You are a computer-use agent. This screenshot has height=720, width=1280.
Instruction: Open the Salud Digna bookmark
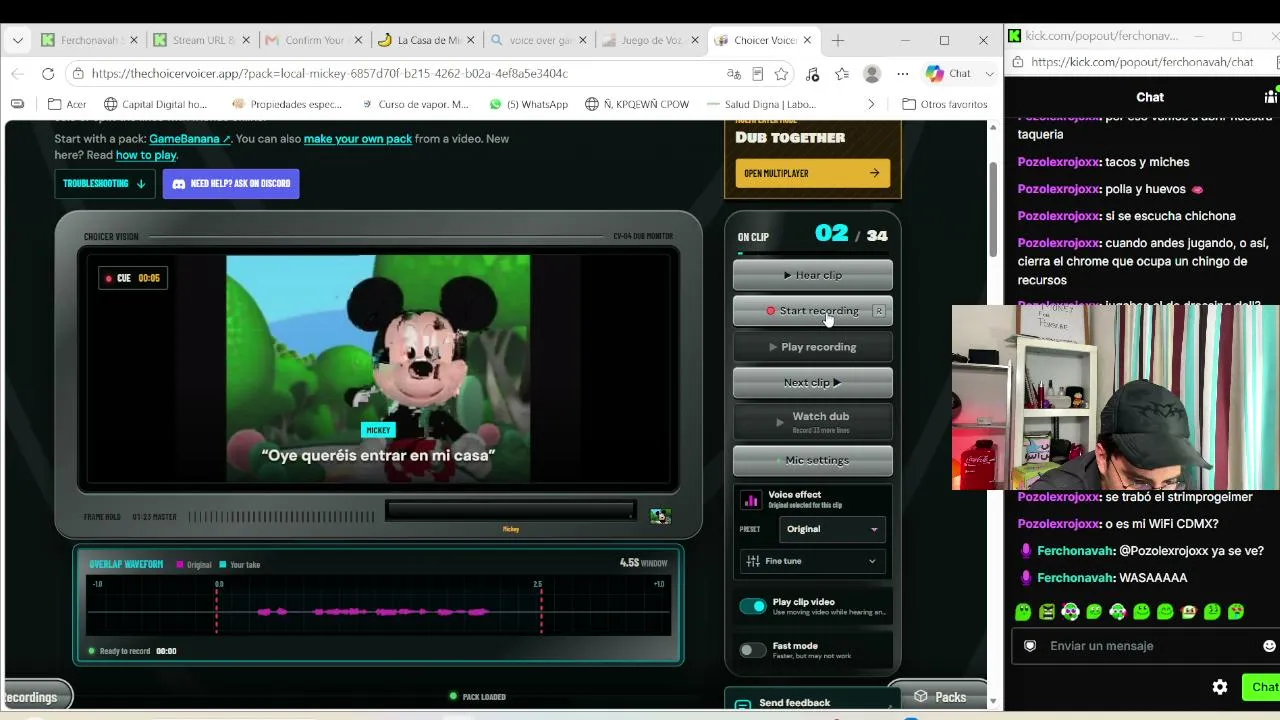pos(761,104)
